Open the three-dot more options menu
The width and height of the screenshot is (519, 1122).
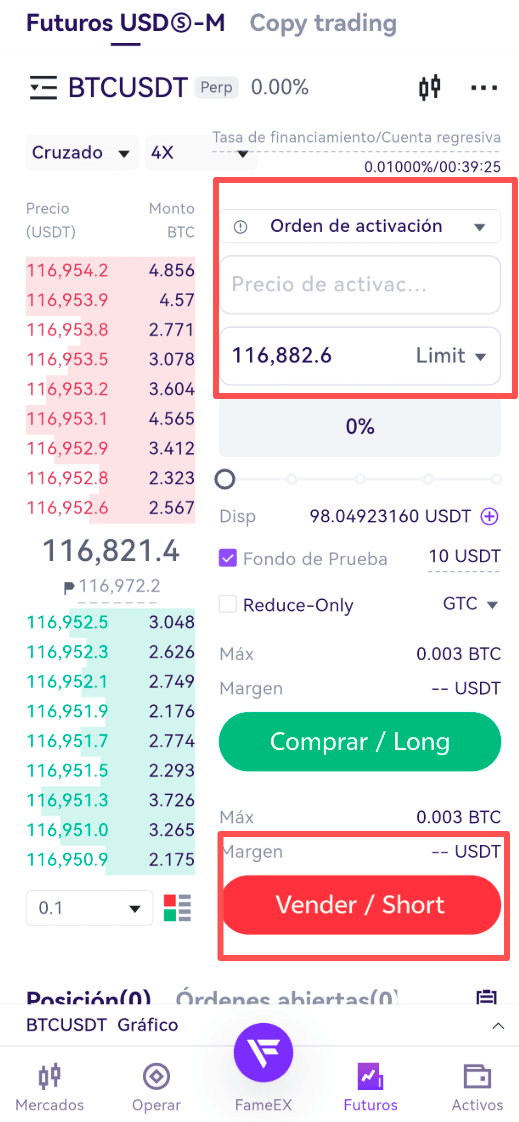pos(484,88)
